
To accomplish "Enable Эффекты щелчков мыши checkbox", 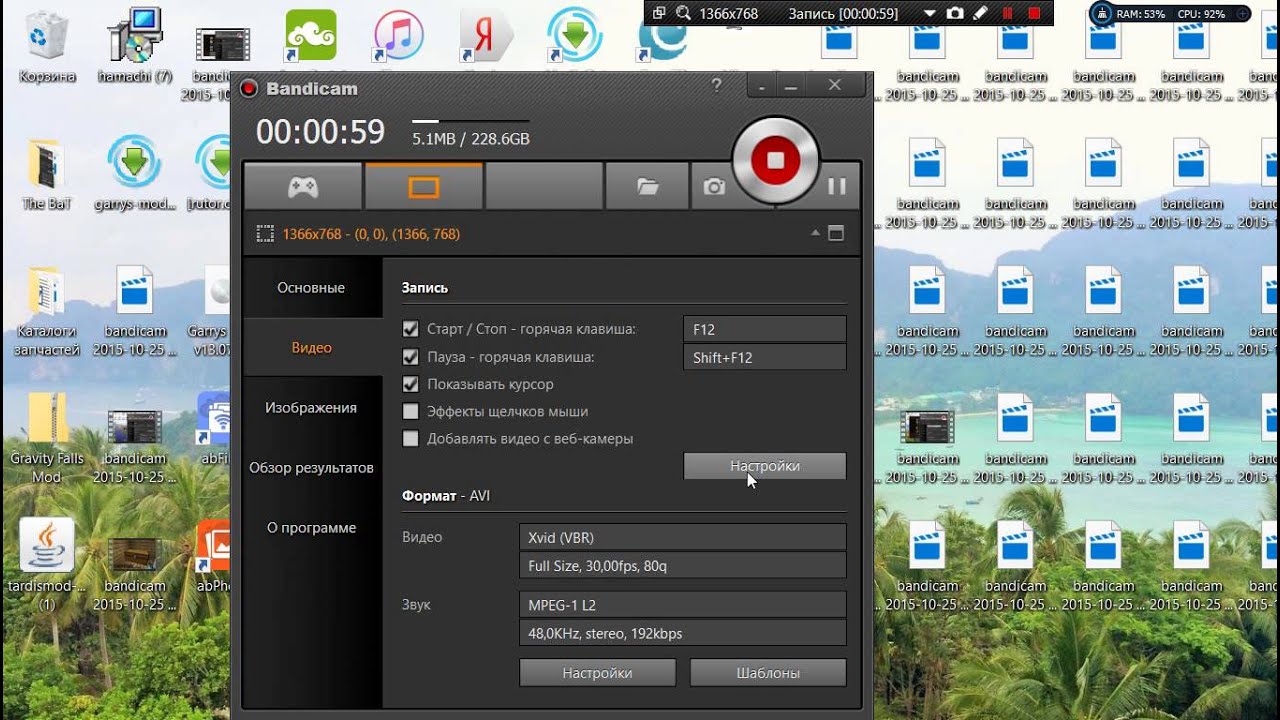I will pos(410,411).
